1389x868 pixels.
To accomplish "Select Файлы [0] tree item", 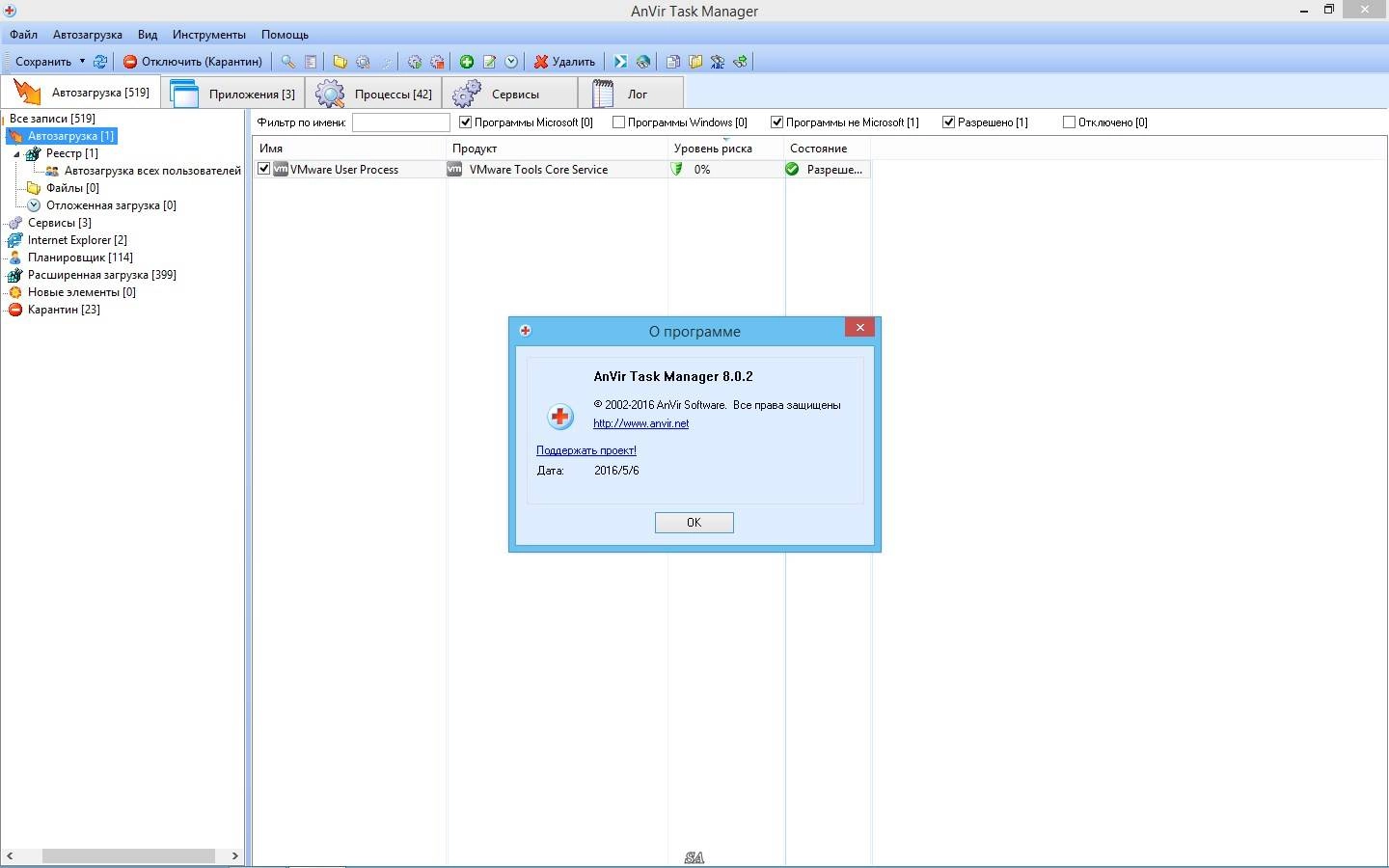I will pyautogui.click(x=72, y=188).
